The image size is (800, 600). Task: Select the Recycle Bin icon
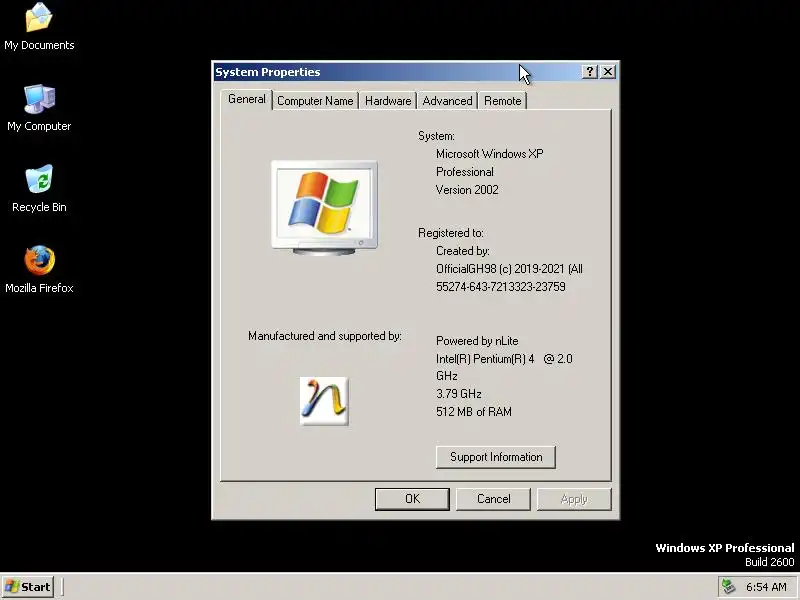click(x=39, y=188)
